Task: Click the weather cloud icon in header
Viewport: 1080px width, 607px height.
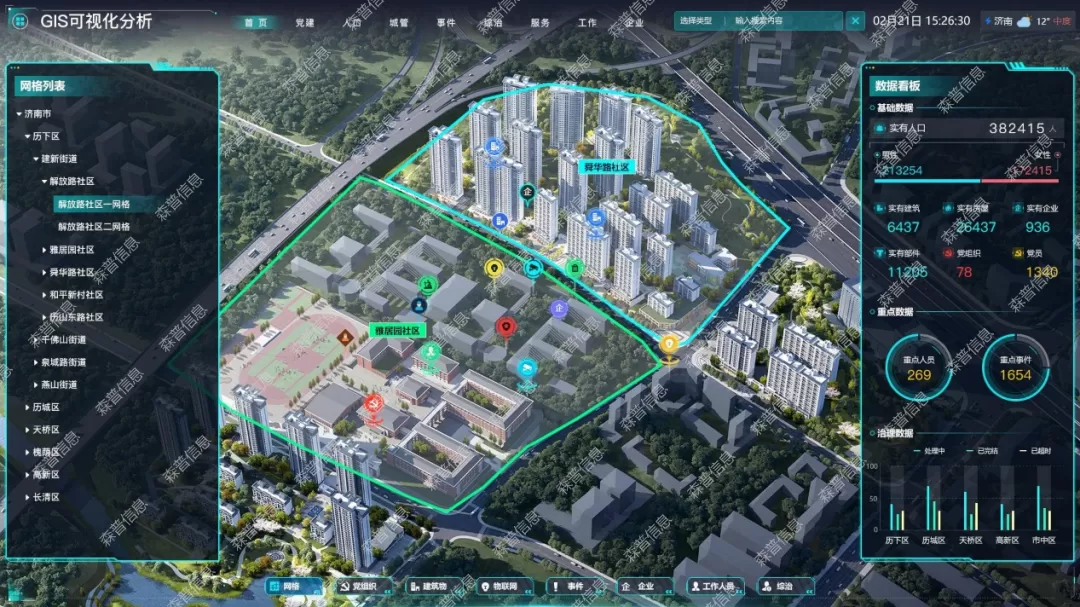Action: pos(1023,21)
